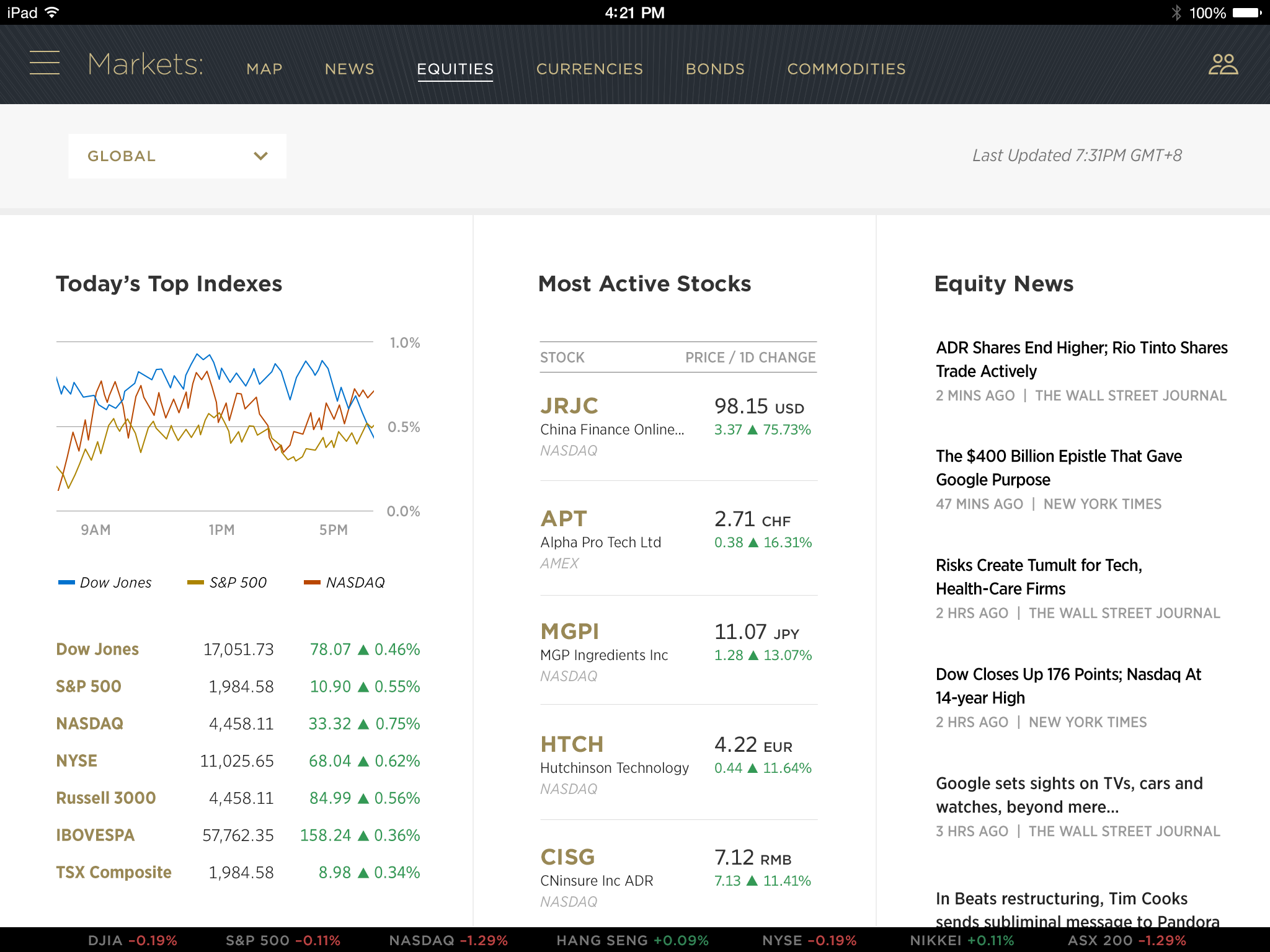Open the 'Risks Create Tumult for Tech' article
The image size is (1270, 952).
(x=1038, y=576)
